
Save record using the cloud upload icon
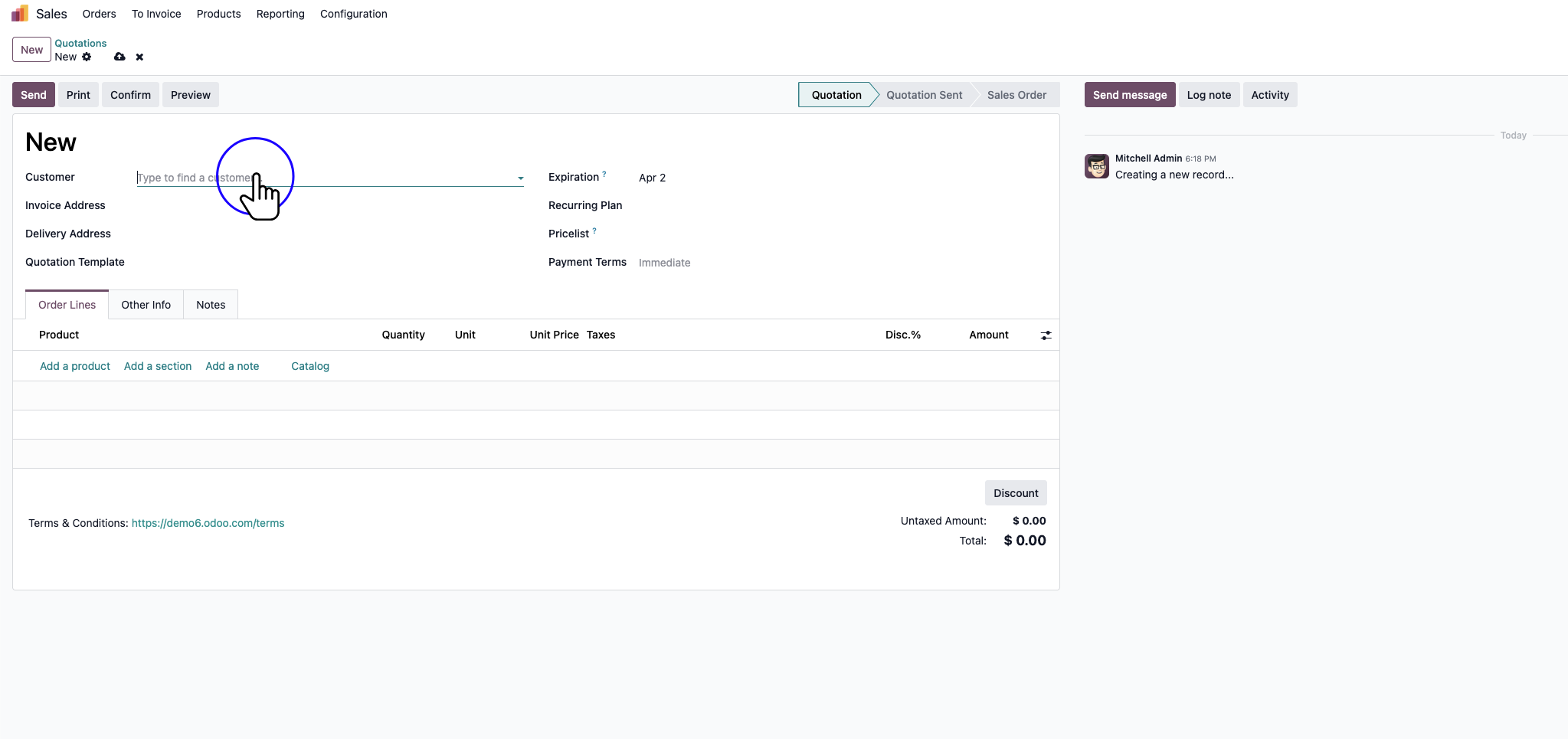click(119, 57)
